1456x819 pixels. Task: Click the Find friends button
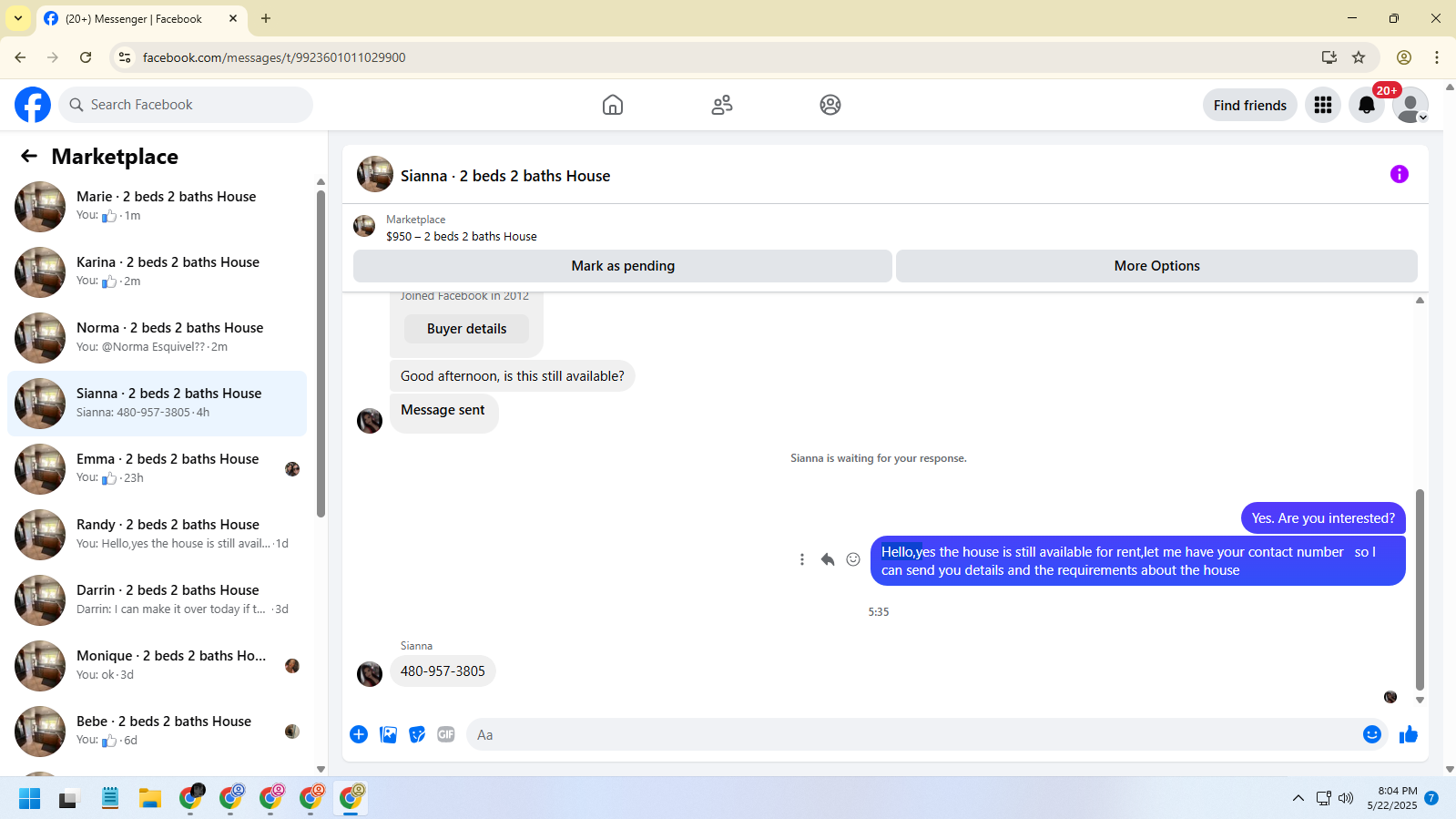click(1250, 105)
